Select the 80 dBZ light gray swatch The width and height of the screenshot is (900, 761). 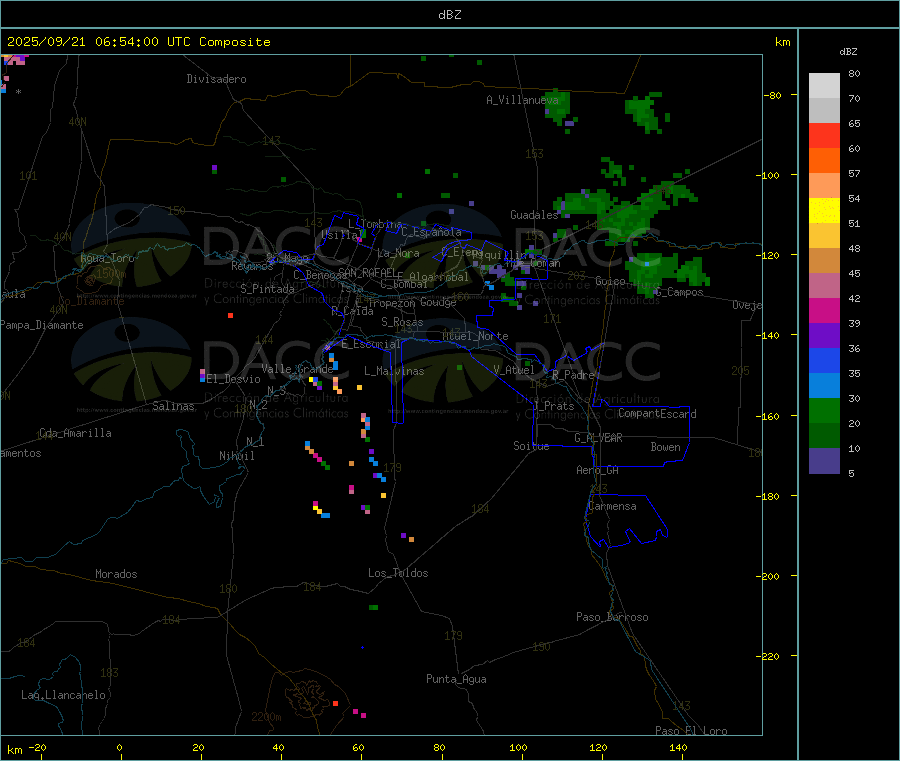(824, 86)
